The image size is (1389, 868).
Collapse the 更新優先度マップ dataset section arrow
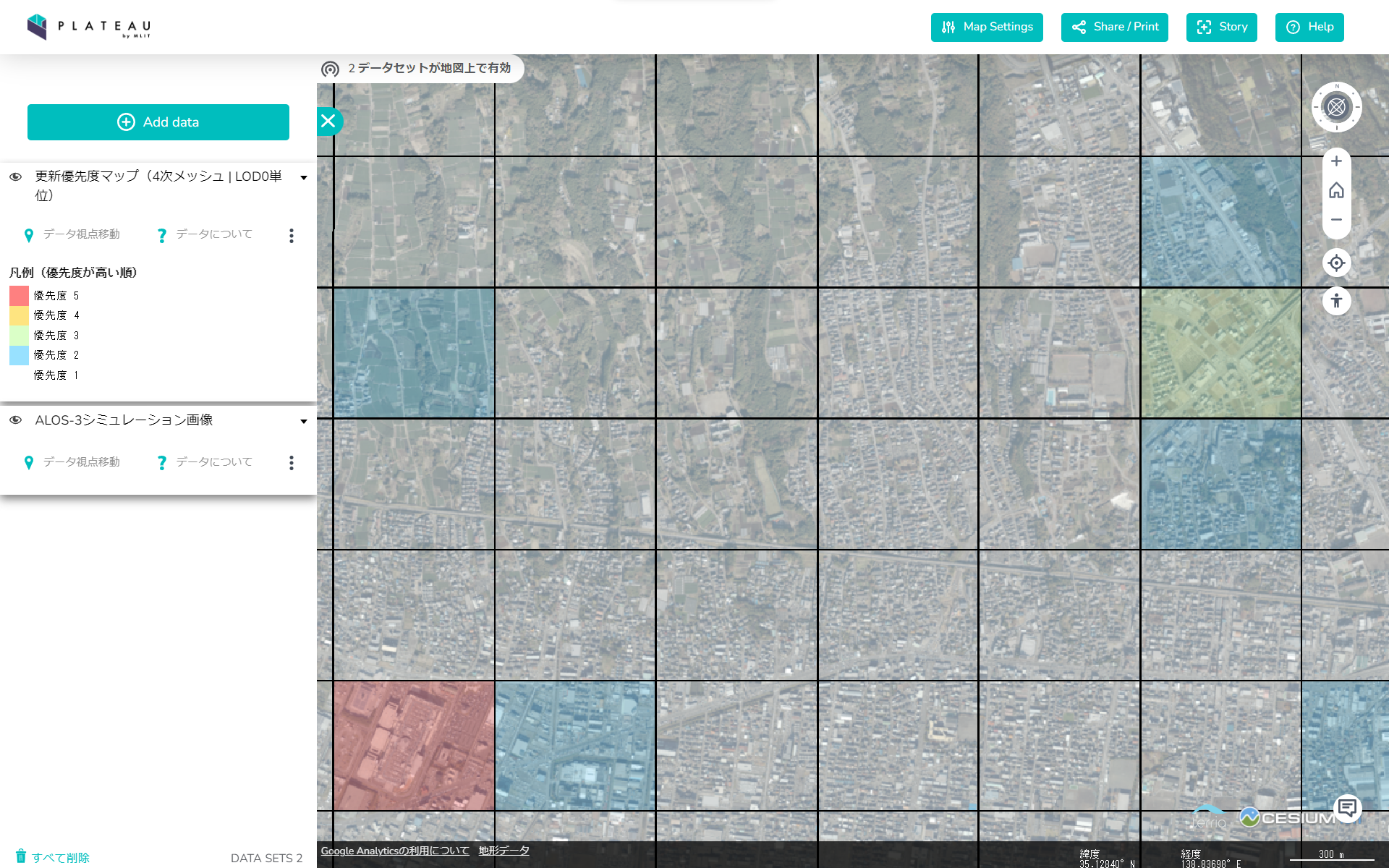(x=304, y=178)
